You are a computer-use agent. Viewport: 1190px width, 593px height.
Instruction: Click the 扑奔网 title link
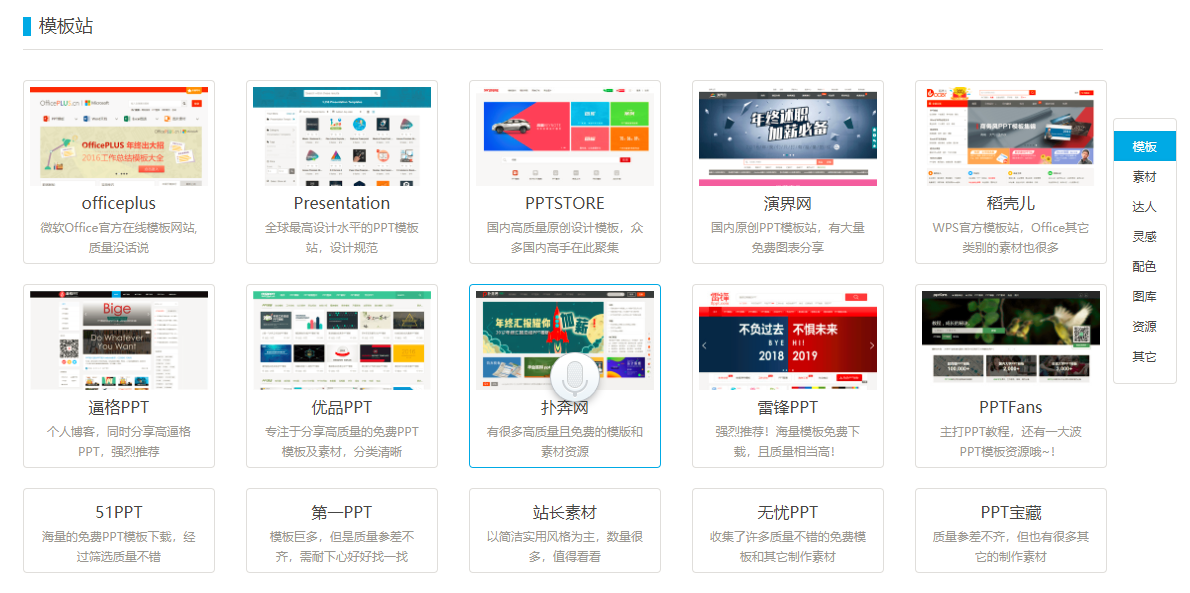click(x=565, y=408)
